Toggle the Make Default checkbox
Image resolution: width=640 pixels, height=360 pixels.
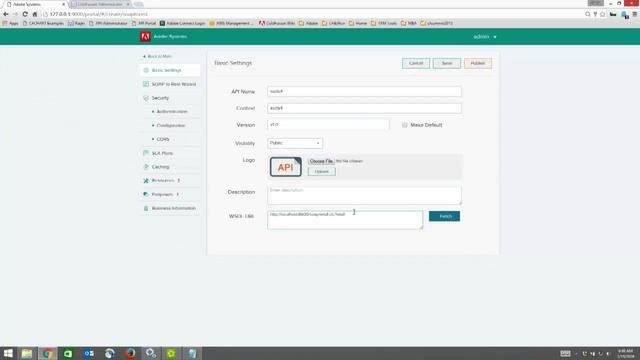point(404,125)
